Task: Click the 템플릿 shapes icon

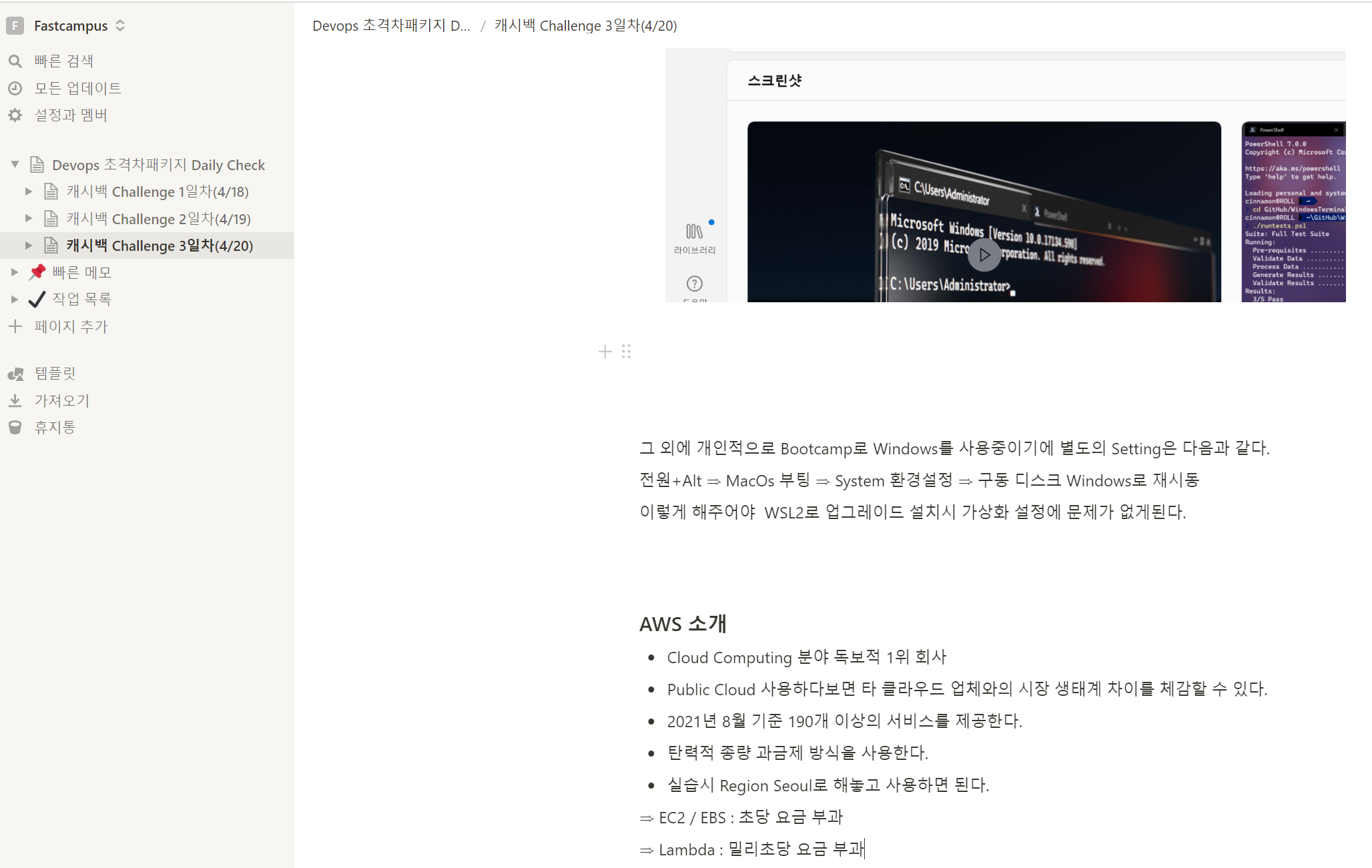Action: pos(15,374)
